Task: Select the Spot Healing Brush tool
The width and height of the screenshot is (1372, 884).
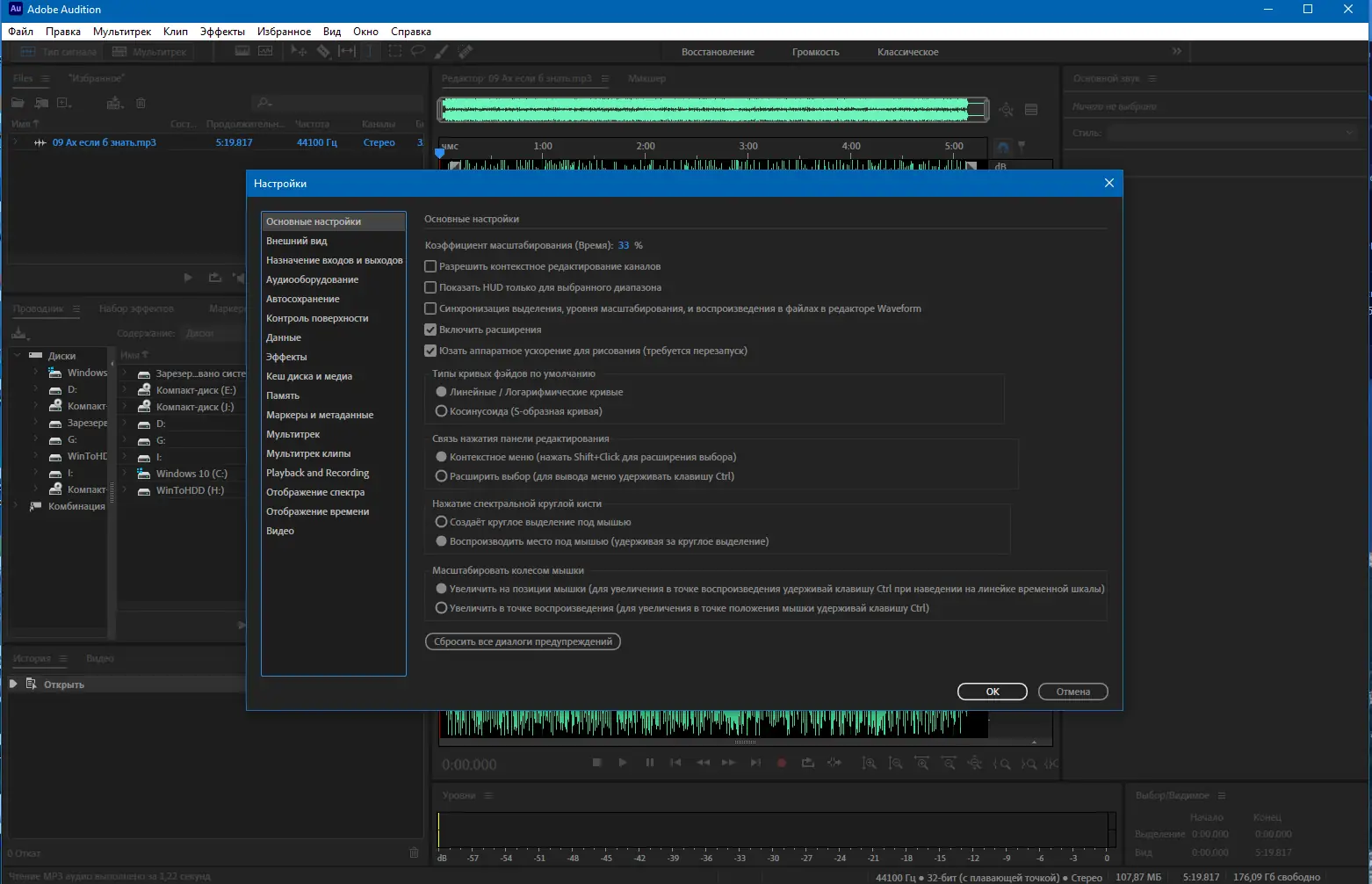Action: (466, 51)
